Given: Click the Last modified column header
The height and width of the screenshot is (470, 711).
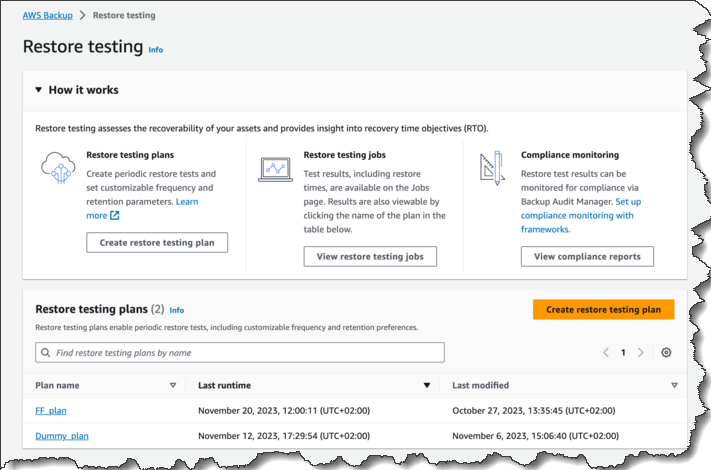Looking at the screenshot, I should [x=481, y=385].
